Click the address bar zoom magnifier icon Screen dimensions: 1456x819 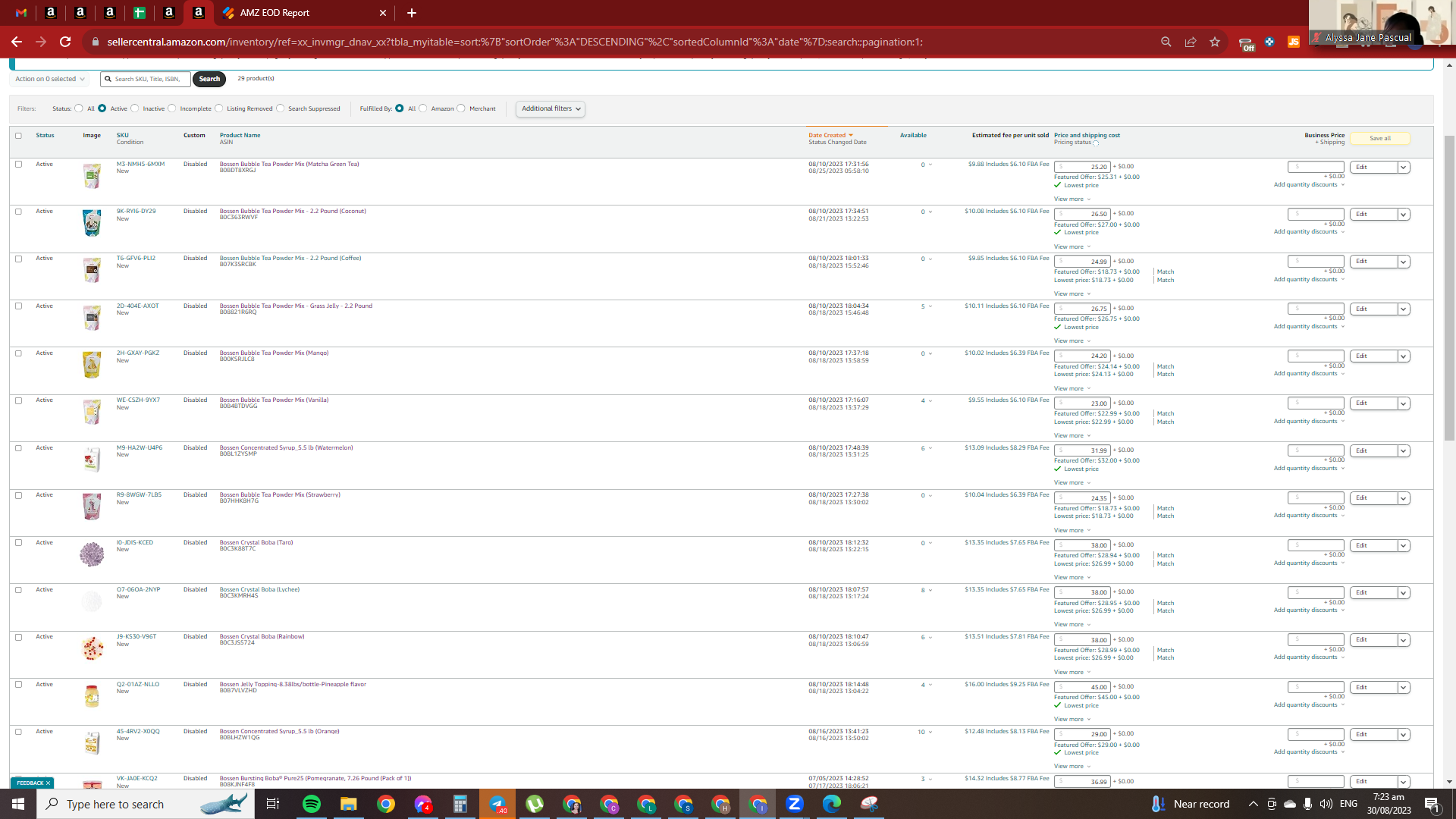1166,42
